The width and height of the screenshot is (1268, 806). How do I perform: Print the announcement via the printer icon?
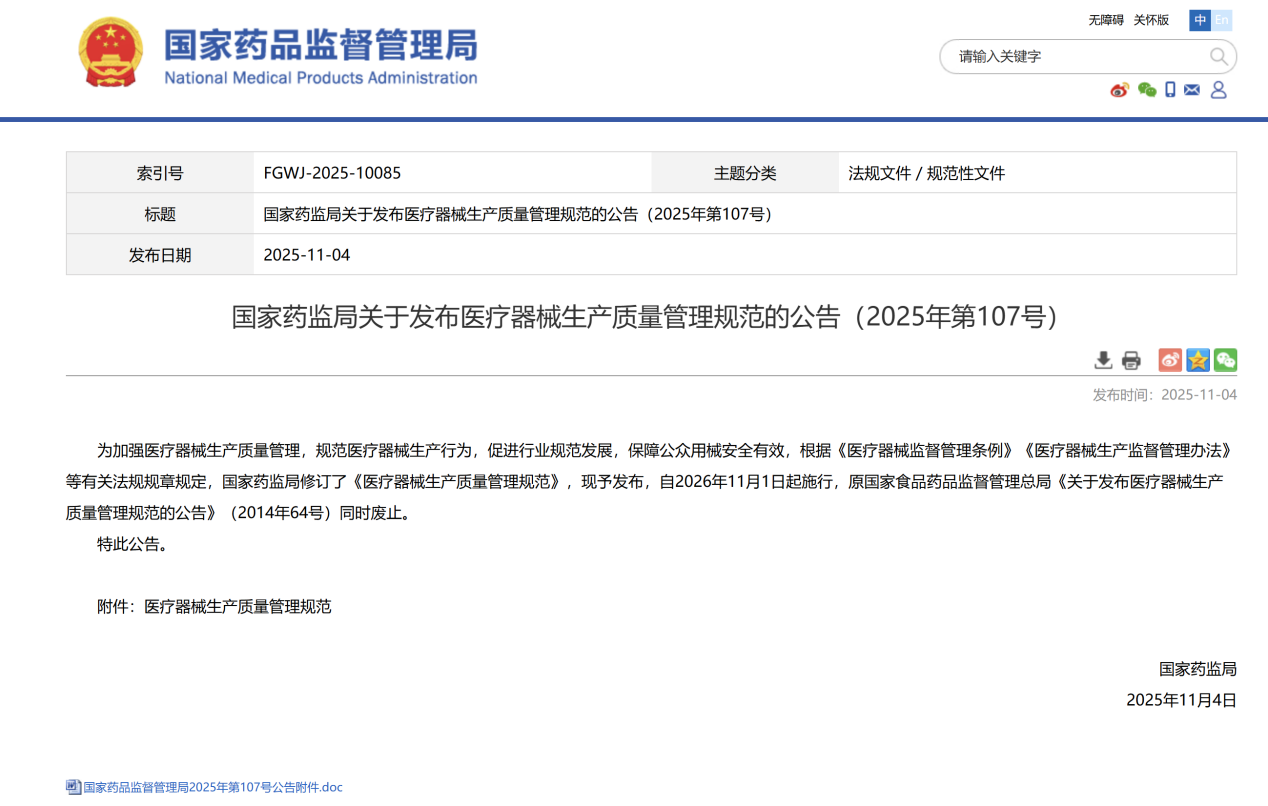(1131, 360)
